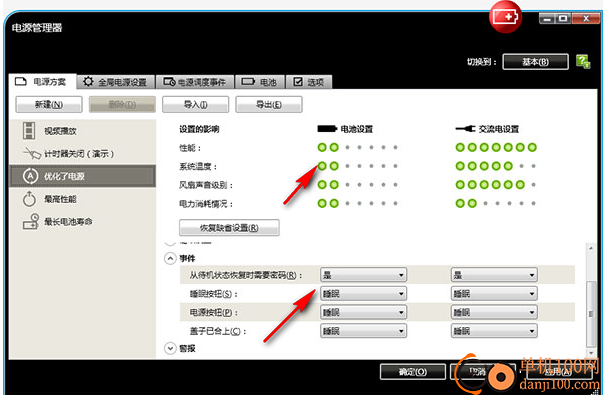Screen dimensions: 603x395
Task: Click the 导入(I) button
Action: pos(195,104)
